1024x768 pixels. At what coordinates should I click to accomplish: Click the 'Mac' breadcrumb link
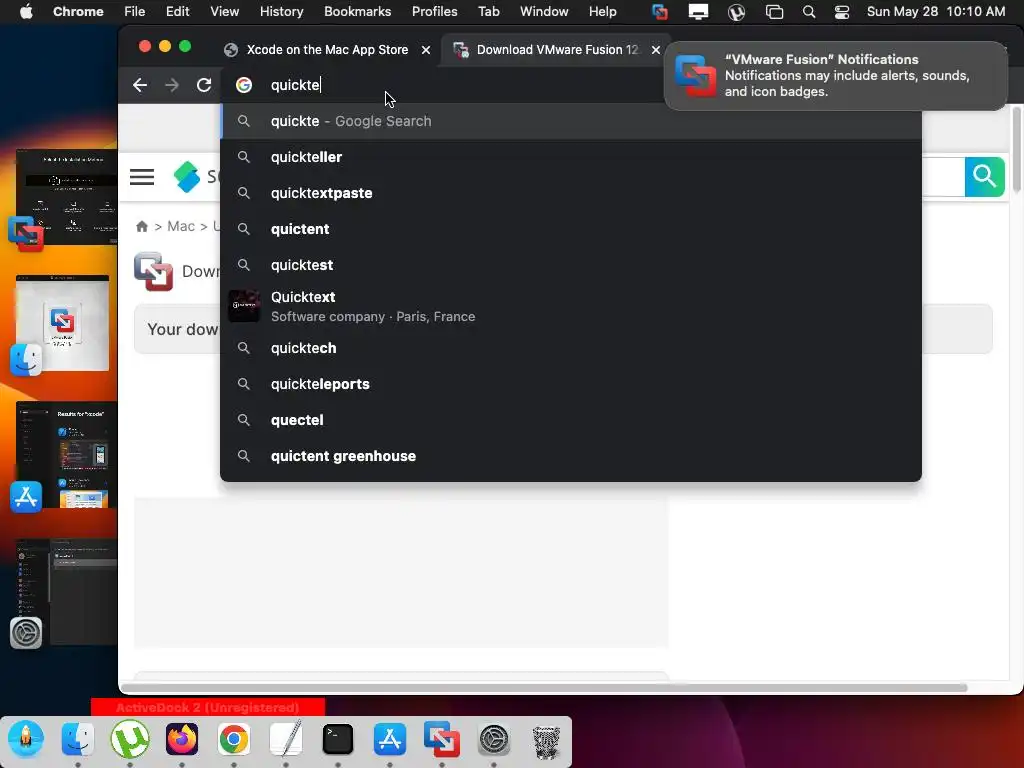coord(181,226)
